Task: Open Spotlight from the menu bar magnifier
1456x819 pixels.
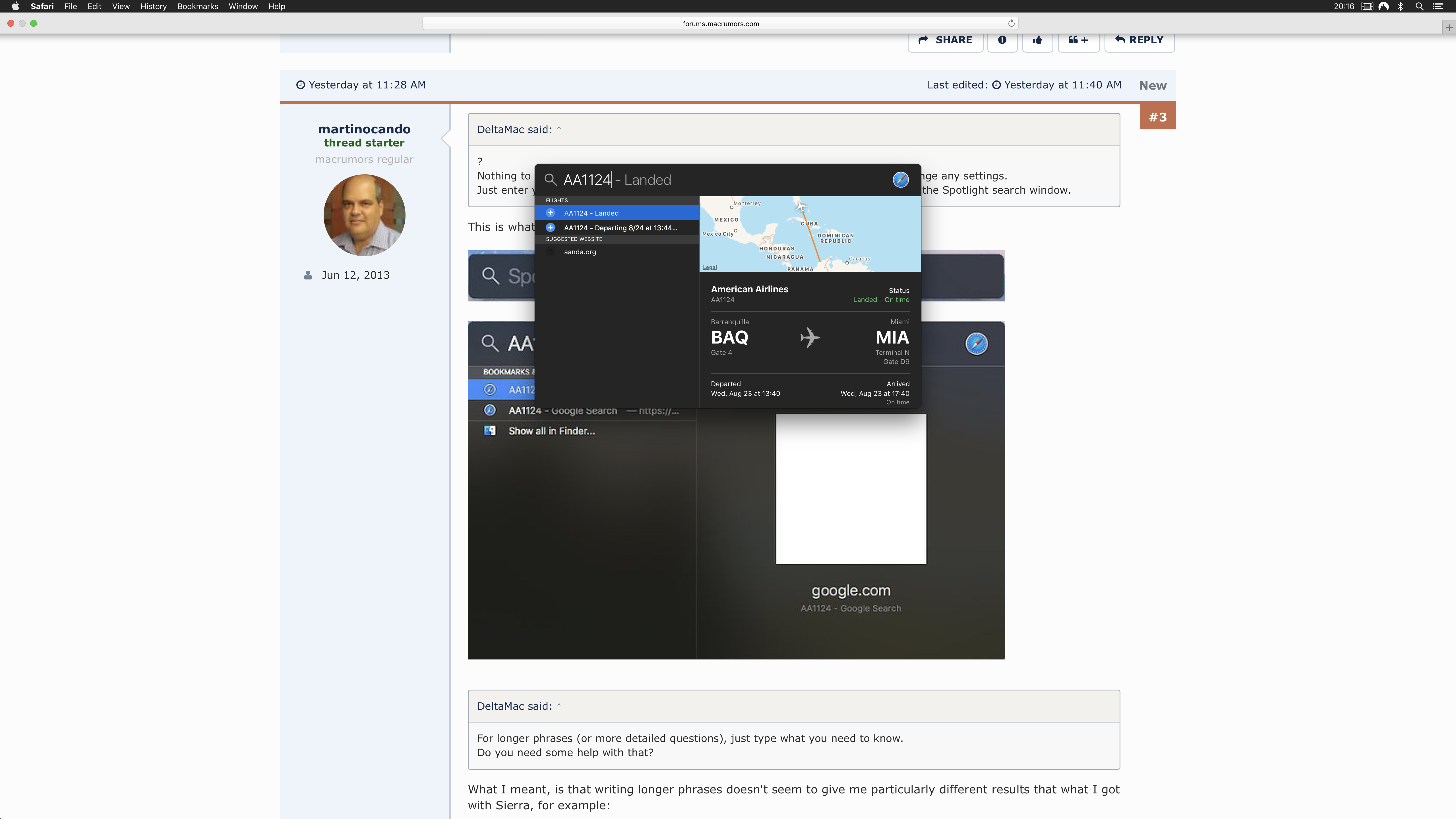Action: click(1419, 6)
